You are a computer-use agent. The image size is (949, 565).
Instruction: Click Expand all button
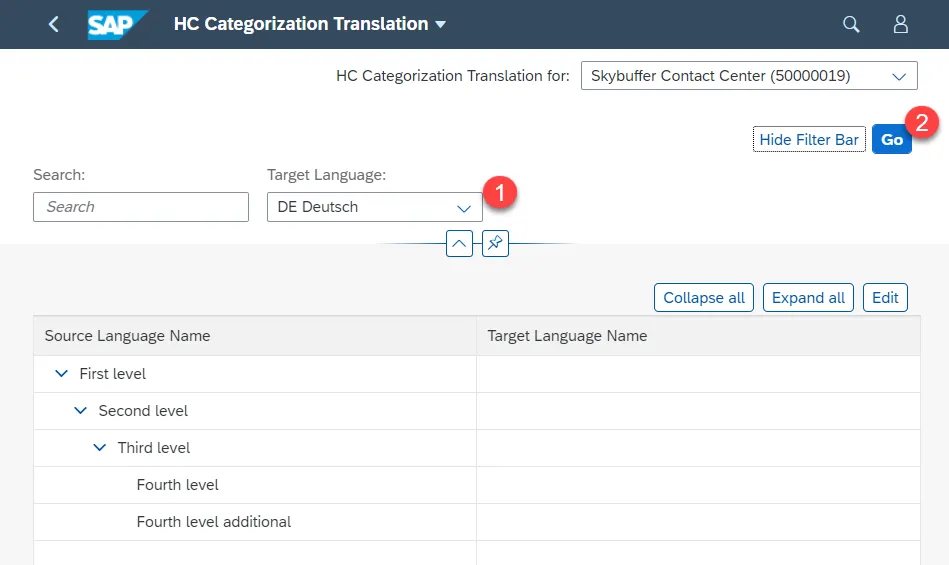pyautogui.click(x=808, y=298)
